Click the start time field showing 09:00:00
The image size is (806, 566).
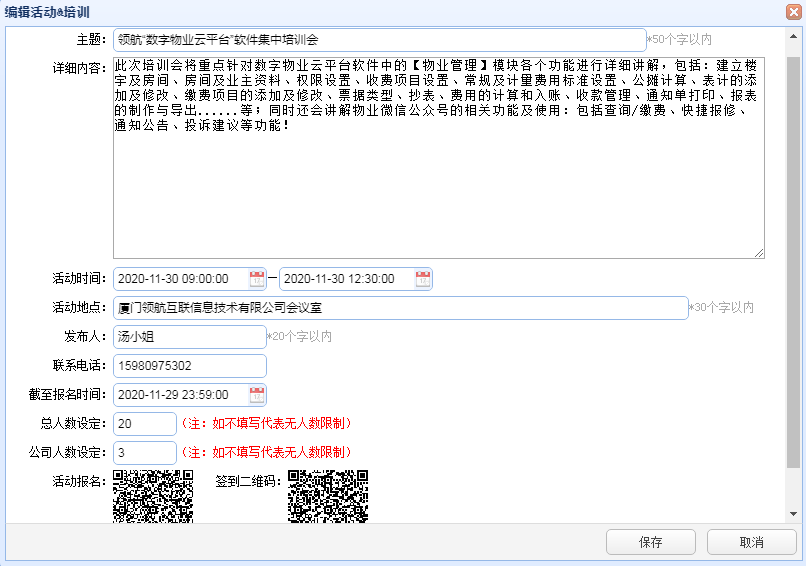(180, 279)
